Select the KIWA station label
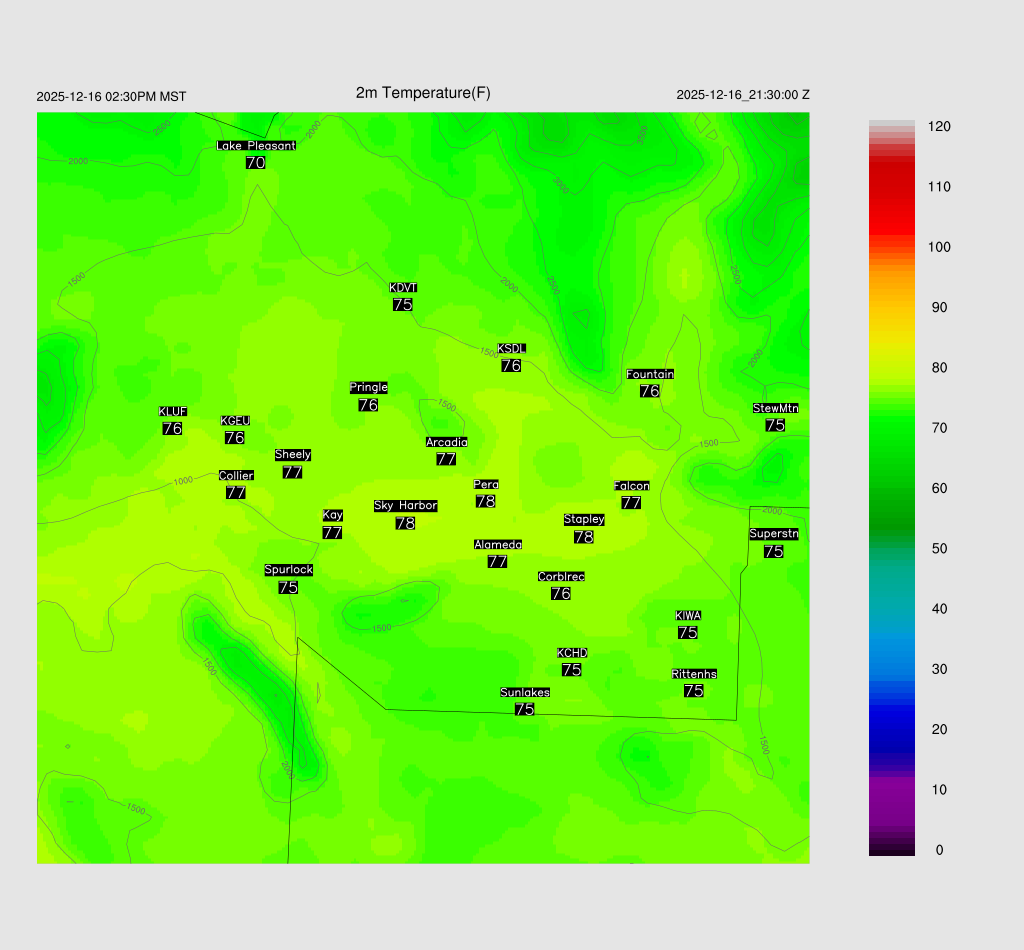This screenshot has height=950, width=1024. point(687,615)
